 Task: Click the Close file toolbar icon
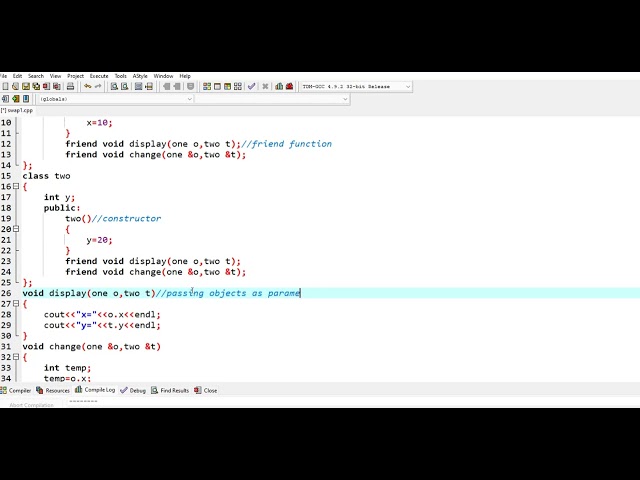[46, 87]
